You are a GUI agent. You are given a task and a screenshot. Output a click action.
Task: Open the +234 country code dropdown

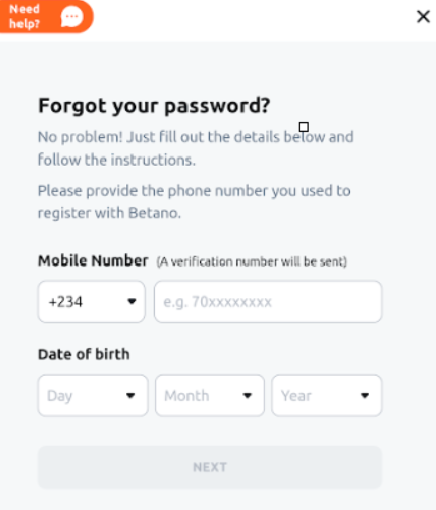(92, 302)
